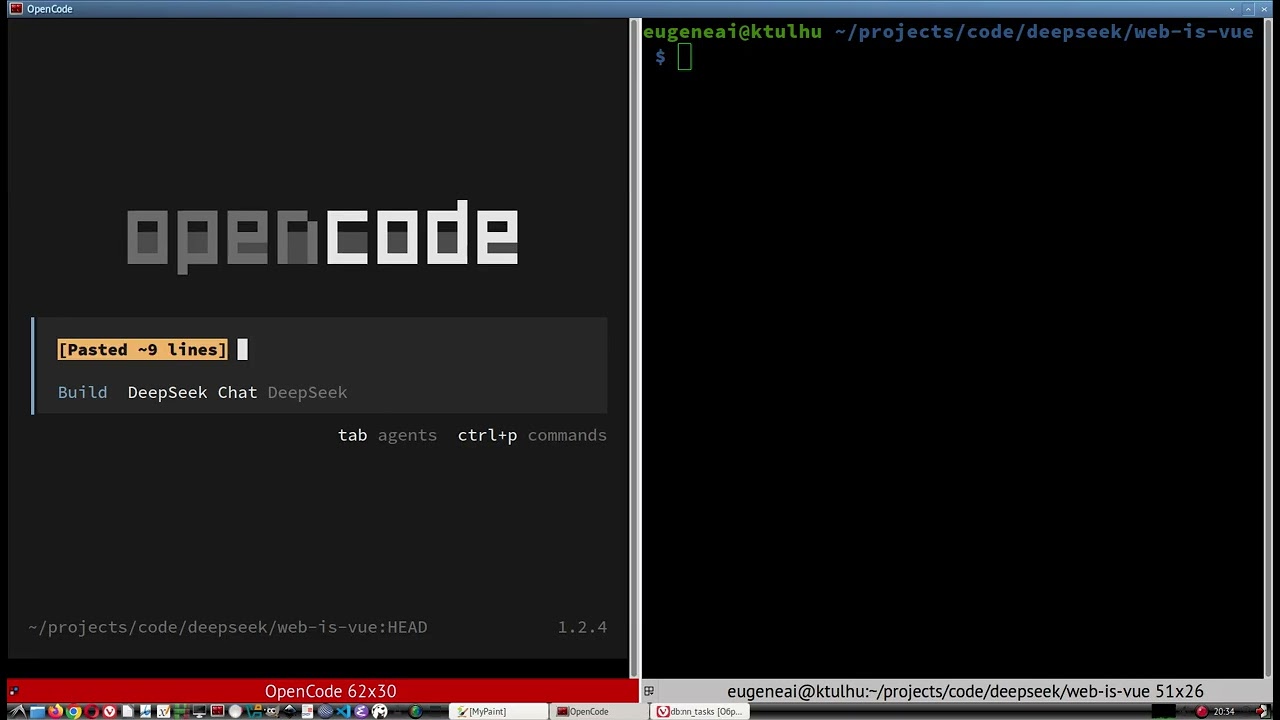Click the eugeneai@ktulhu prompt text
Image resolution: width=1280 pixels, height=720 pixels.
tap(732, 32)
